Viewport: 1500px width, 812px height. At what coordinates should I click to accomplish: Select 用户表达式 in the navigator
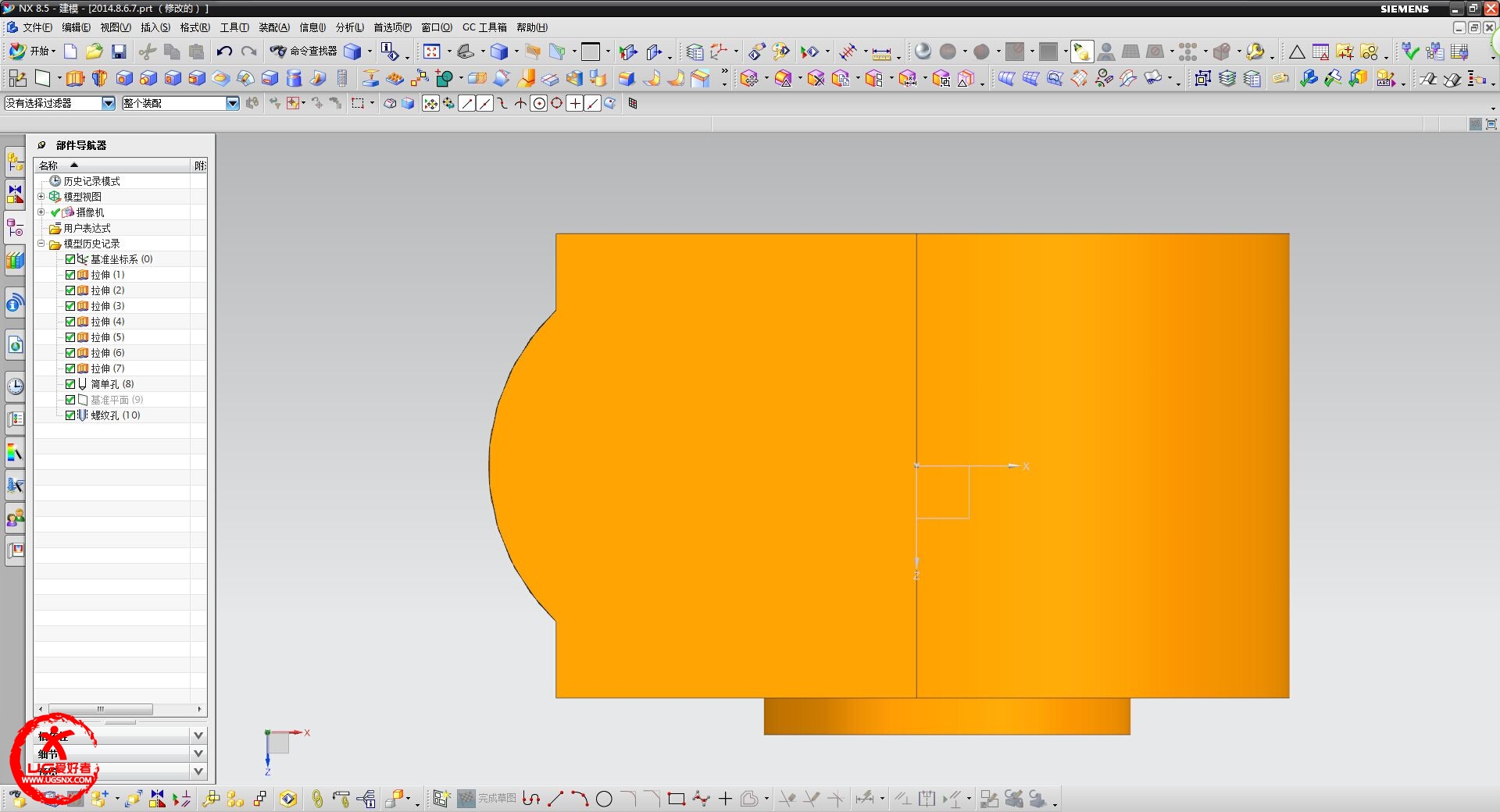point(87,228)
